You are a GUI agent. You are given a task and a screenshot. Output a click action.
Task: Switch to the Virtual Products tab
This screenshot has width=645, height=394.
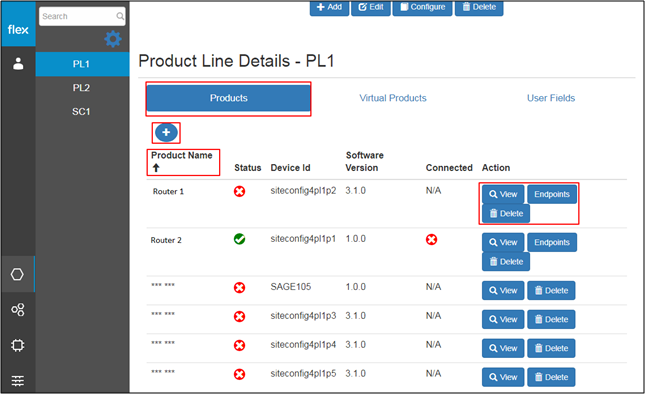coord(392,98)
